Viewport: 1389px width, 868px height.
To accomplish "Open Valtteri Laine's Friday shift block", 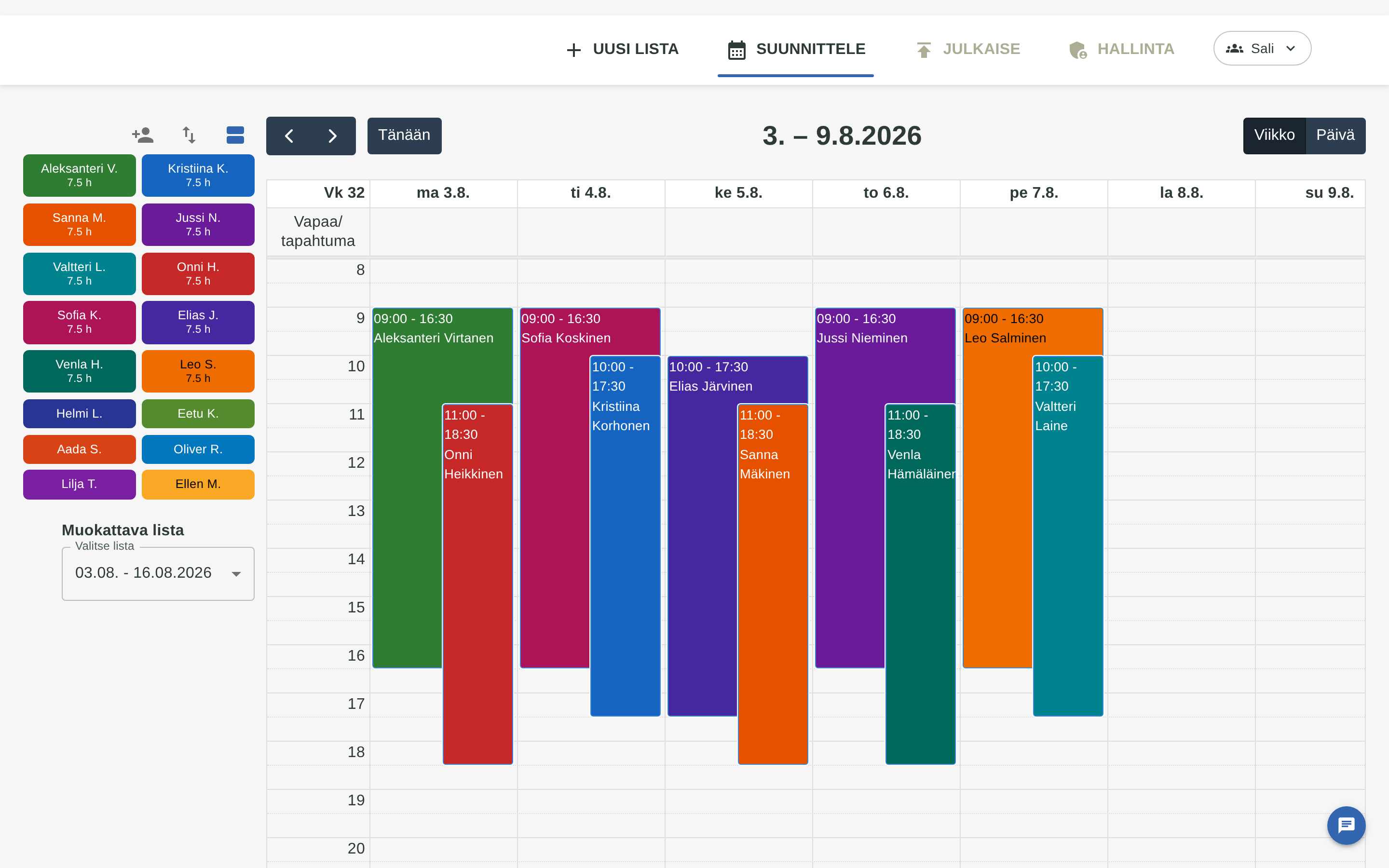I will pos(1068,536).
